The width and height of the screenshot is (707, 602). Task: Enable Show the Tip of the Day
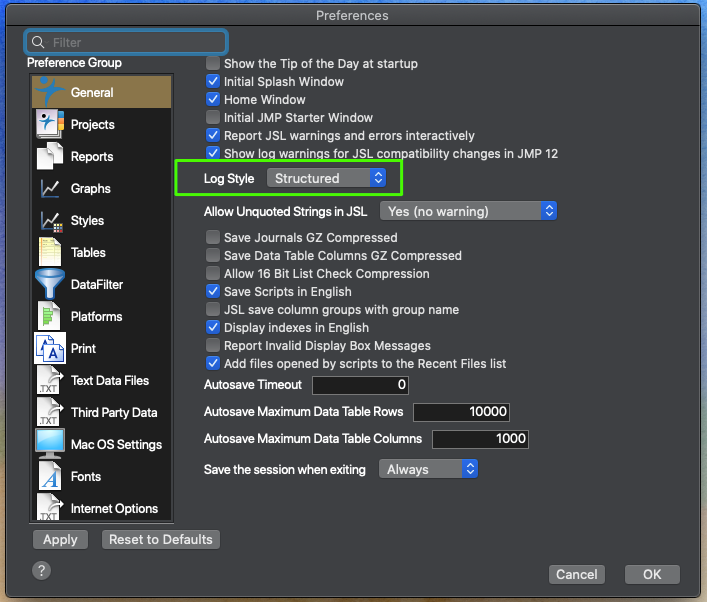213,64
